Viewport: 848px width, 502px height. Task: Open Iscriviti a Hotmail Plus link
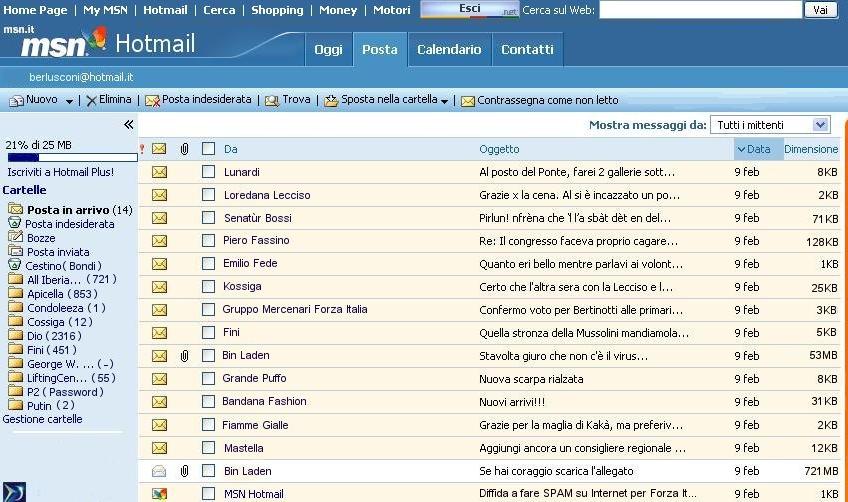61,172
